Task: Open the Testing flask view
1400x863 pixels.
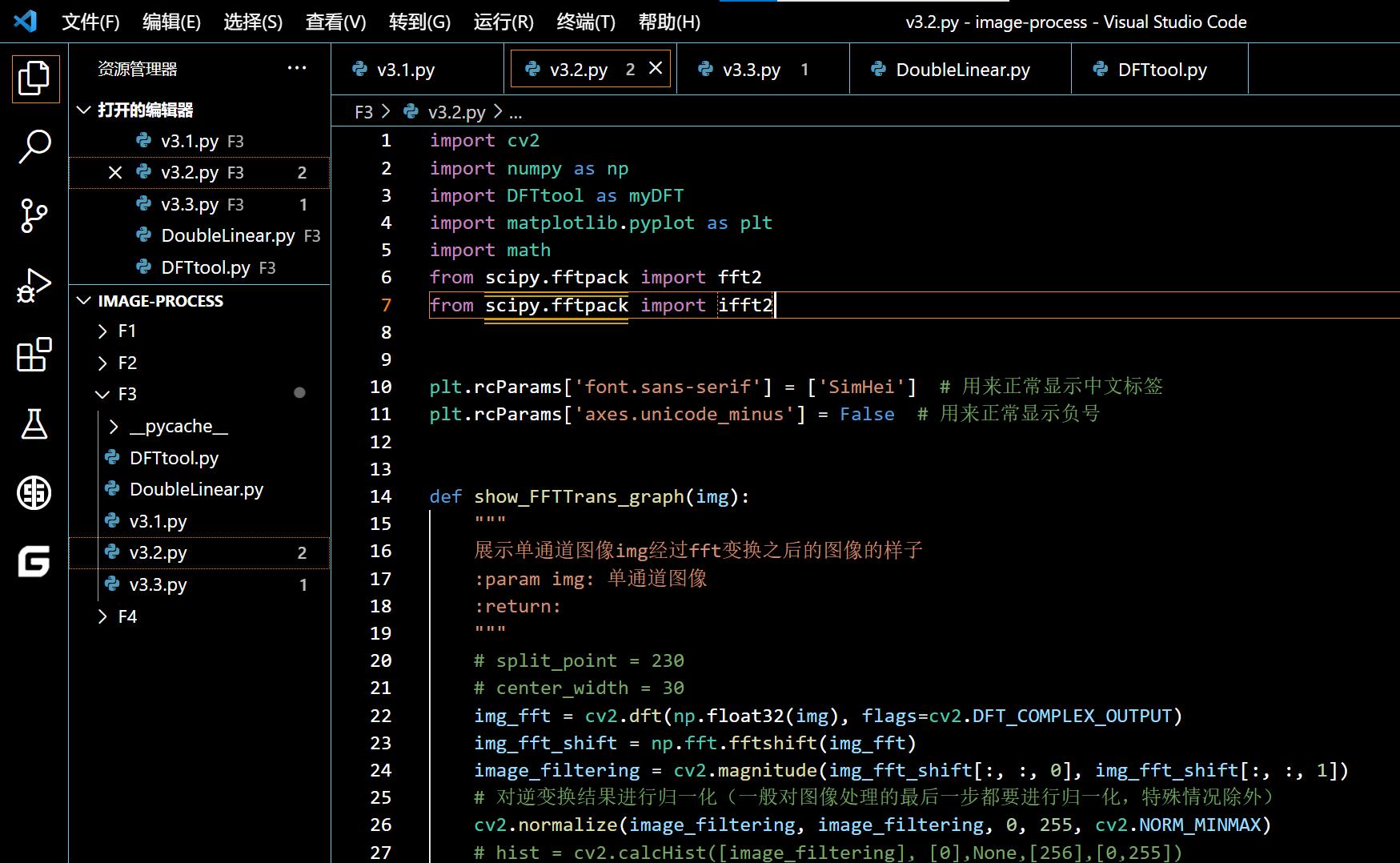Action: click(x=34, y=424)
